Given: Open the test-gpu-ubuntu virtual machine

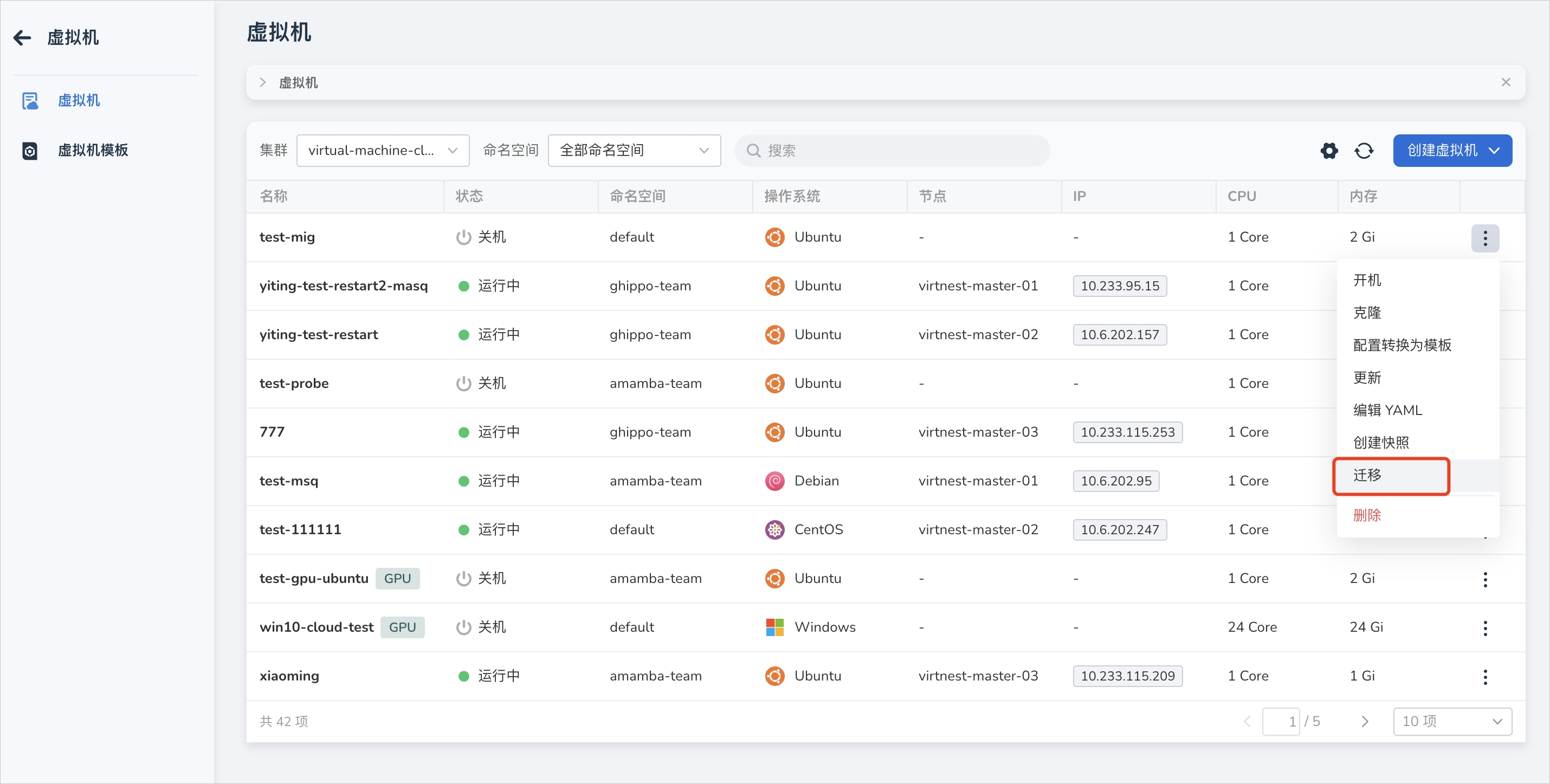Looking at the screenshot, I should pos(313,578).
